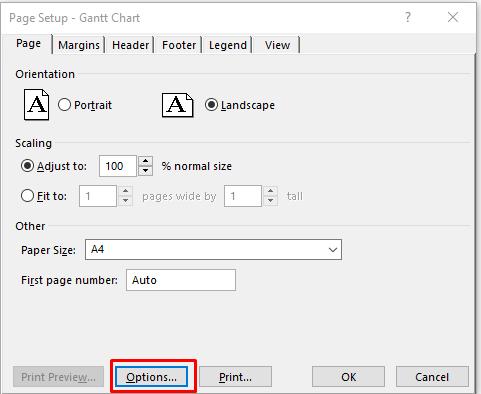Decrease the pages wide spinner value

(125, 201)
